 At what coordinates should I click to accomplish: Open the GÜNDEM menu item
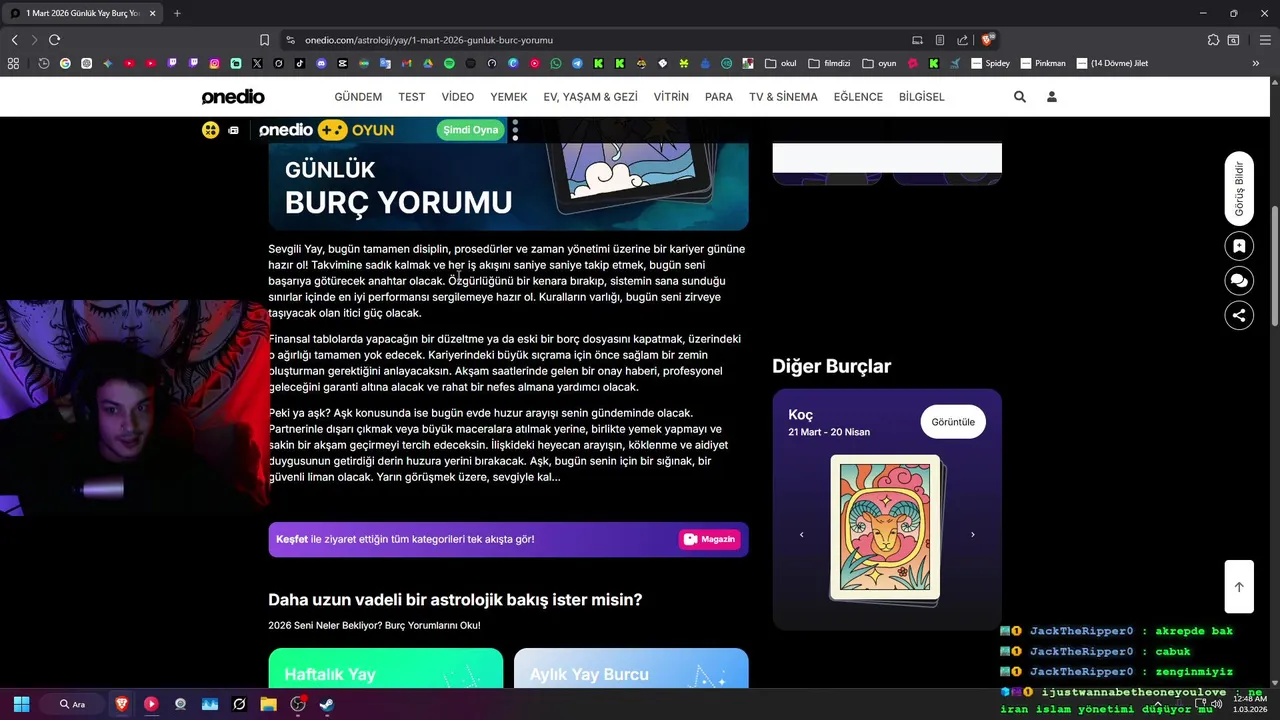pyautogui.click(x=358, y=97)
